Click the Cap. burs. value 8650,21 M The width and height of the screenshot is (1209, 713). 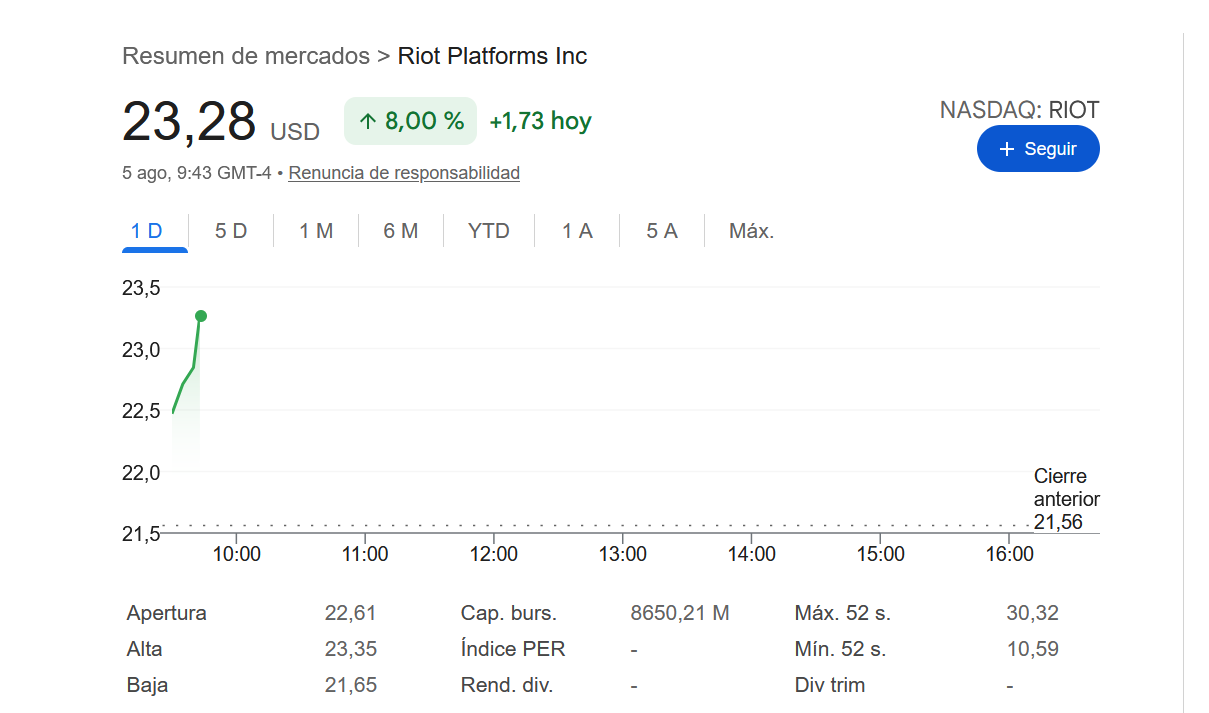(x=680, y=613)
